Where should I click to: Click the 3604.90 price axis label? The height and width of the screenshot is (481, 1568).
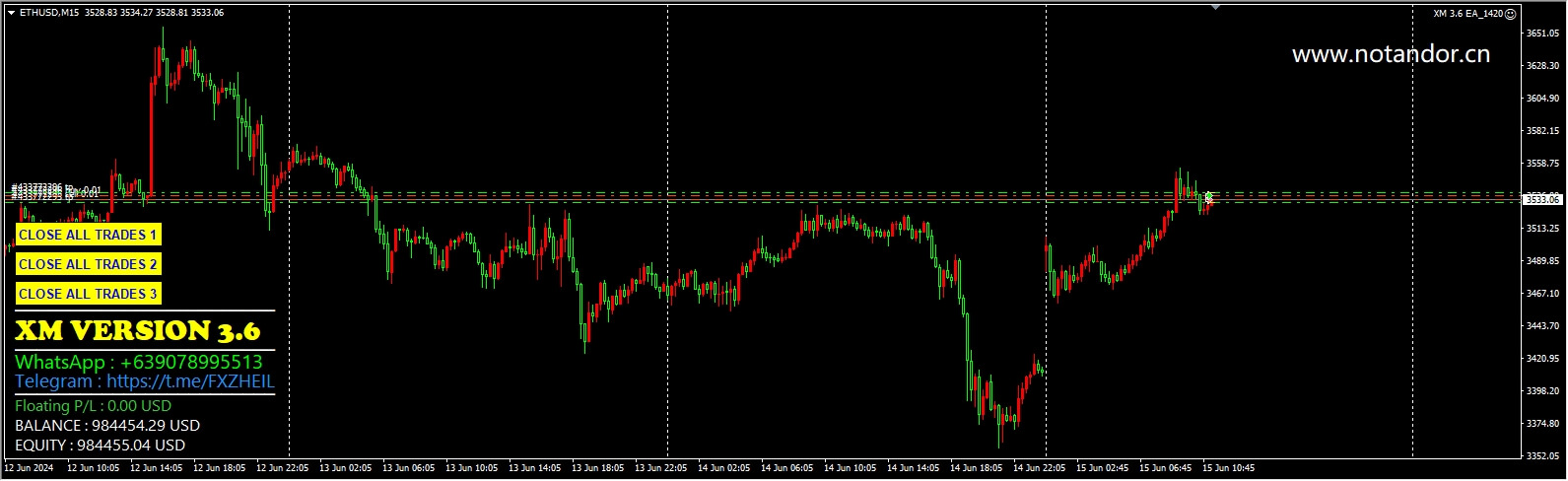pos(1542,99)
